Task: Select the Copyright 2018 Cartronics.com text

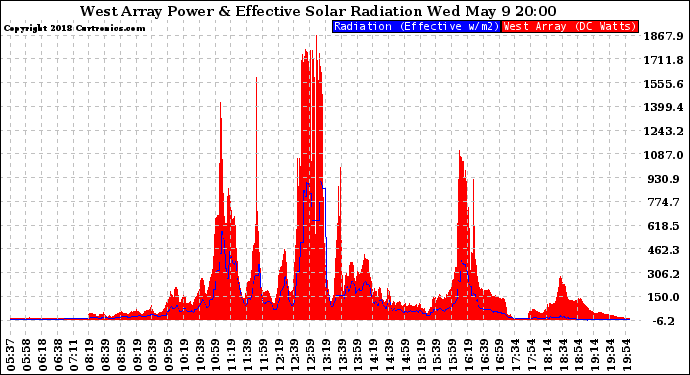Action: coord(74,28)
